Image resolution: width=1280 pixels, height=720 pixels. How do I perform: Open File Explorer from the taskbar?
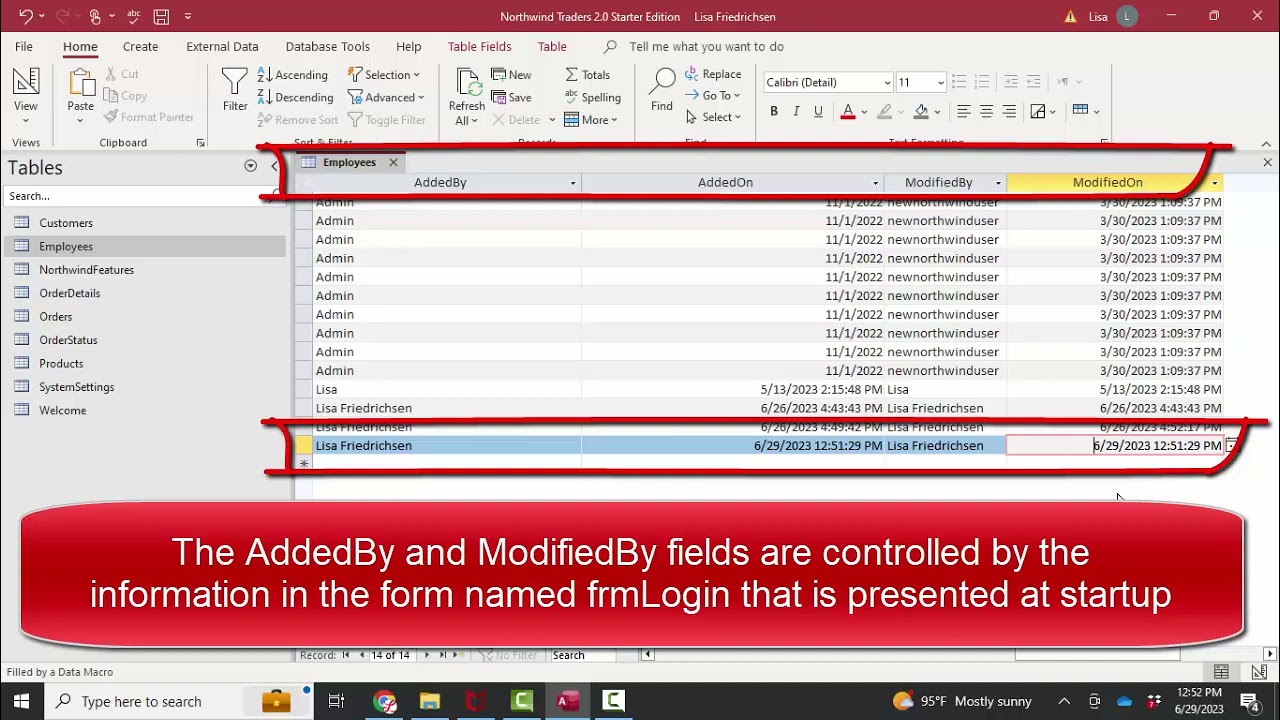pos(430,701)
